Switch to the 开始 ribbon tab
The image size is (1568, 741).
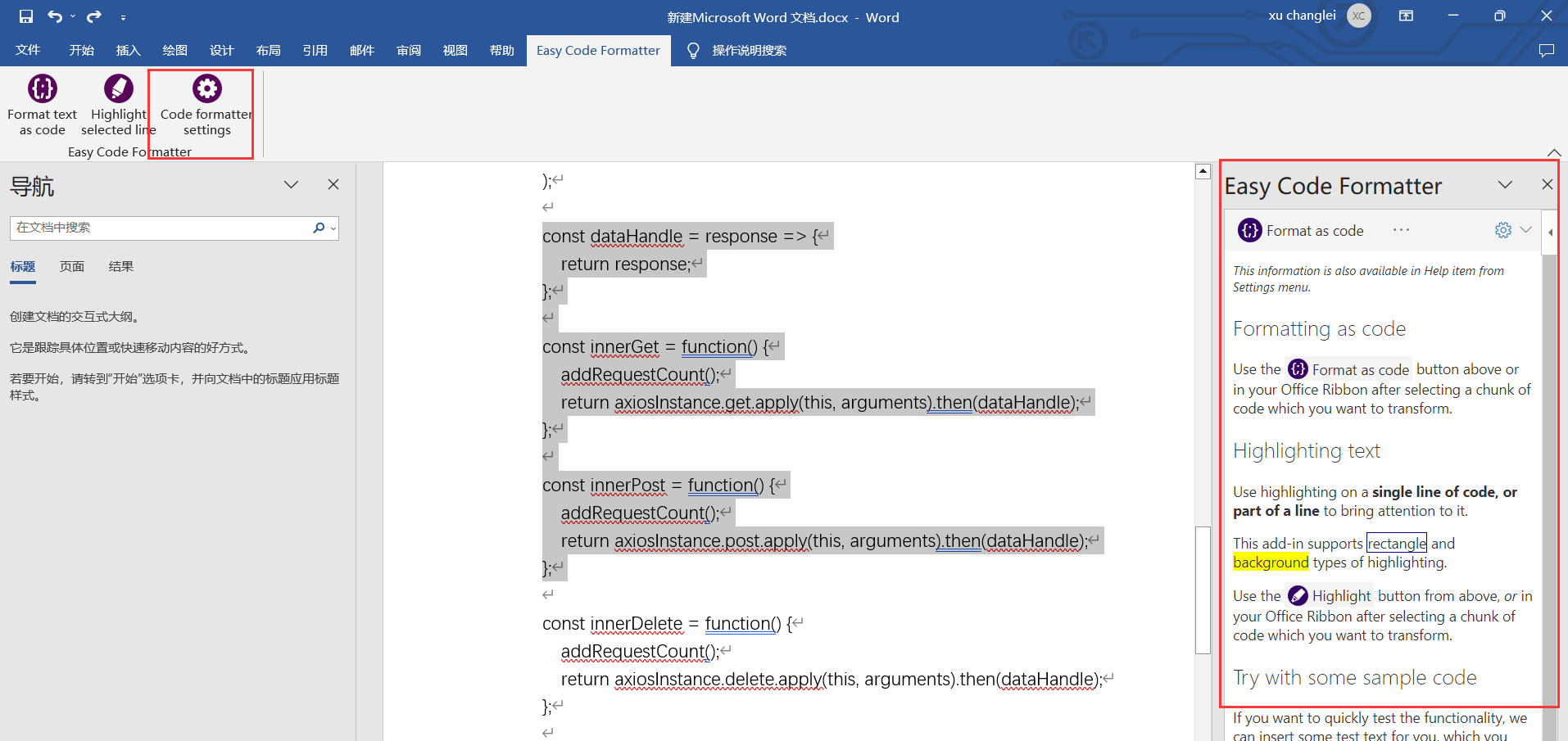pyautogui.click(x=82, y=51)
